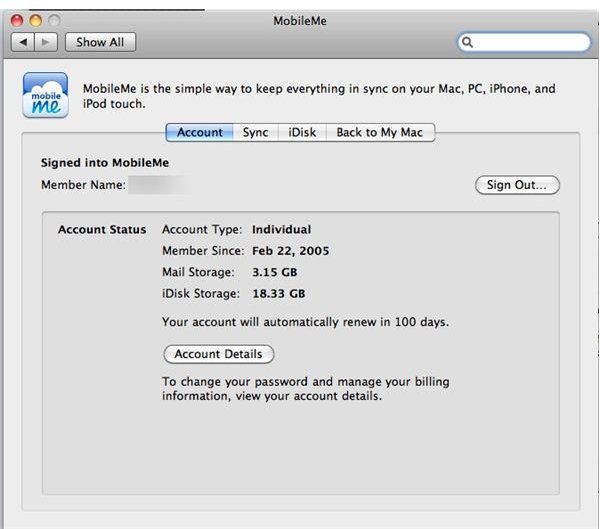The image size is (600, 529).
Task: Click the Show All button
Action: [100, 42]
